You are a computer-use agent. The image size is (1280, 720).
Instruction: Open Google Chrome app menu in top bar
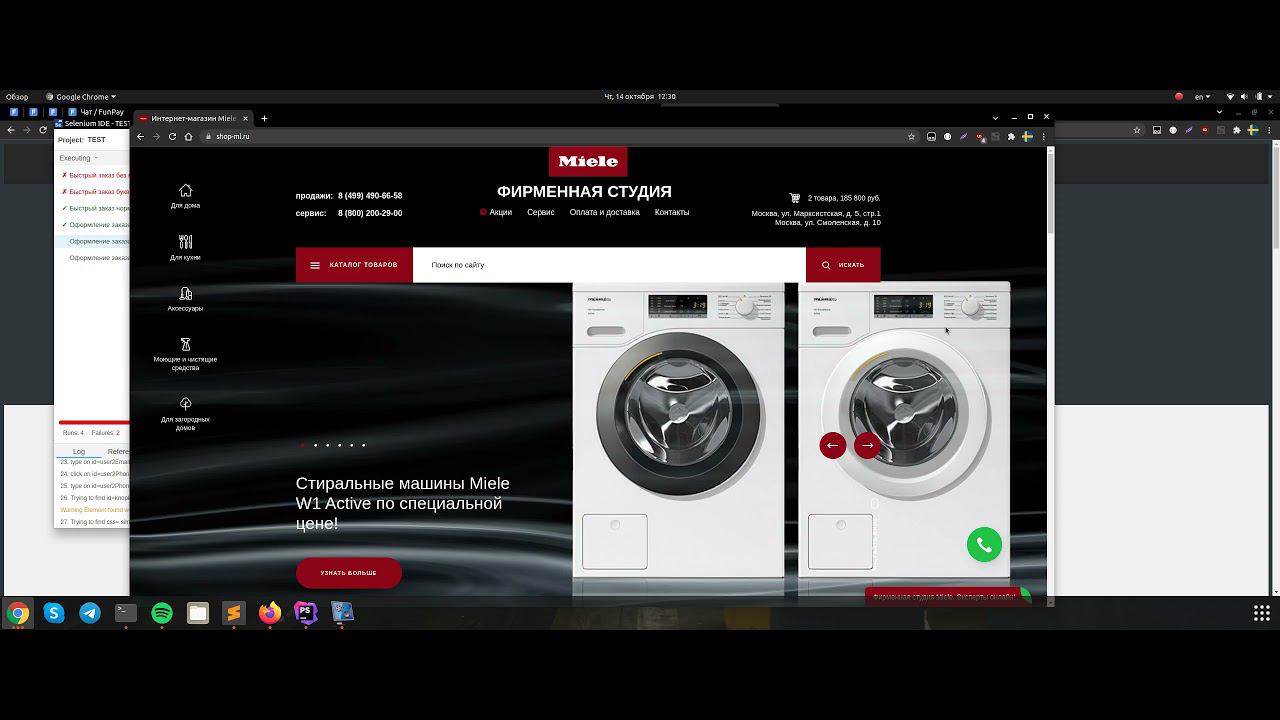click(80, 97)
